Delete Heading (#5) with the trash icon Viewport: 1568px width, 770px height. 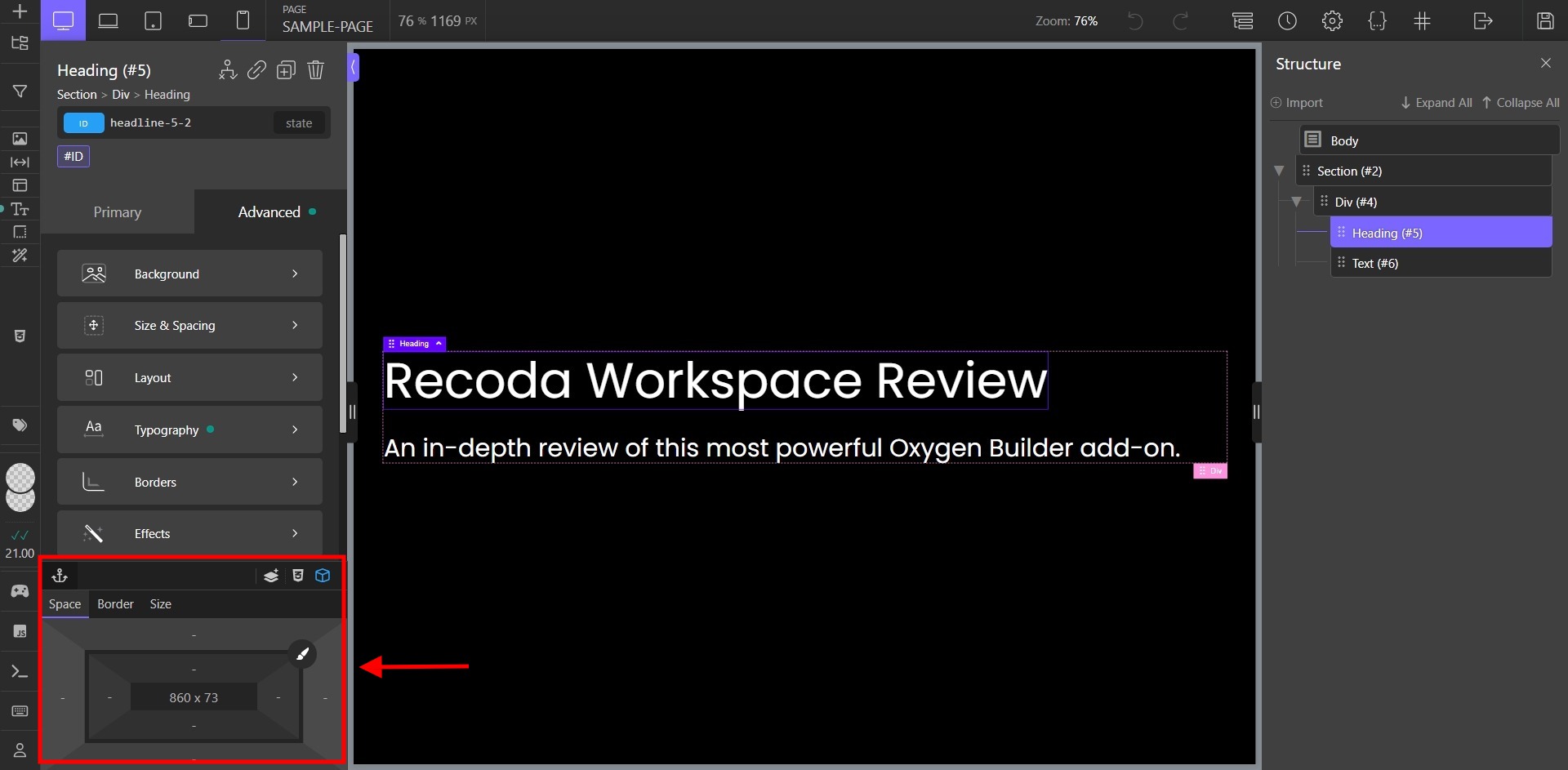coord(316,70)
